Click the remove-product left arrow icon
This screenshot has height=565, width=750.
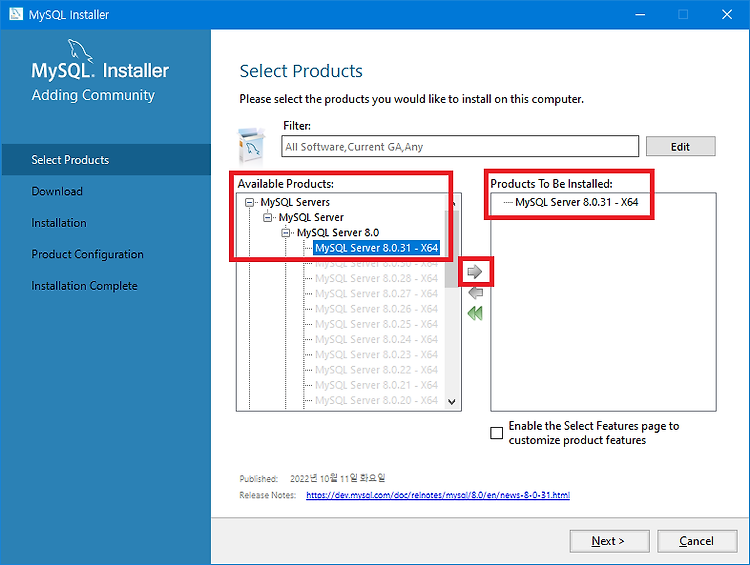tap(475, 292)
